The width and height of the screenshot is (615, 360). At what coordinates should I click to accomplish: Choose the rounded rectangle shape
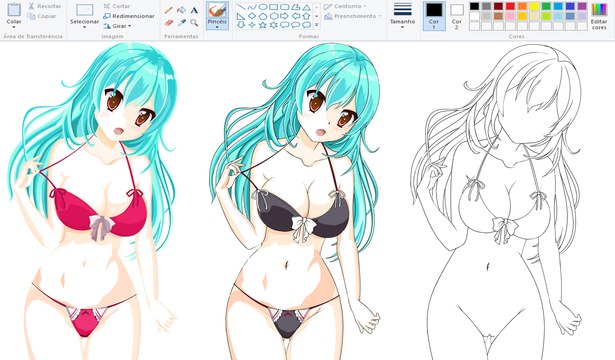pyautogui.click(x=285, y=7)
